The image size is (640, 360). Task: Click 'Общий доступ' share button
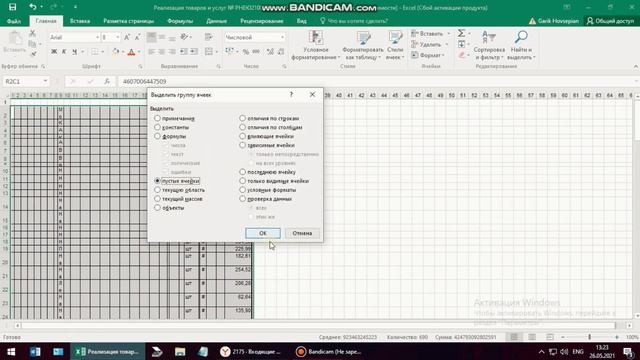[611, 21]
